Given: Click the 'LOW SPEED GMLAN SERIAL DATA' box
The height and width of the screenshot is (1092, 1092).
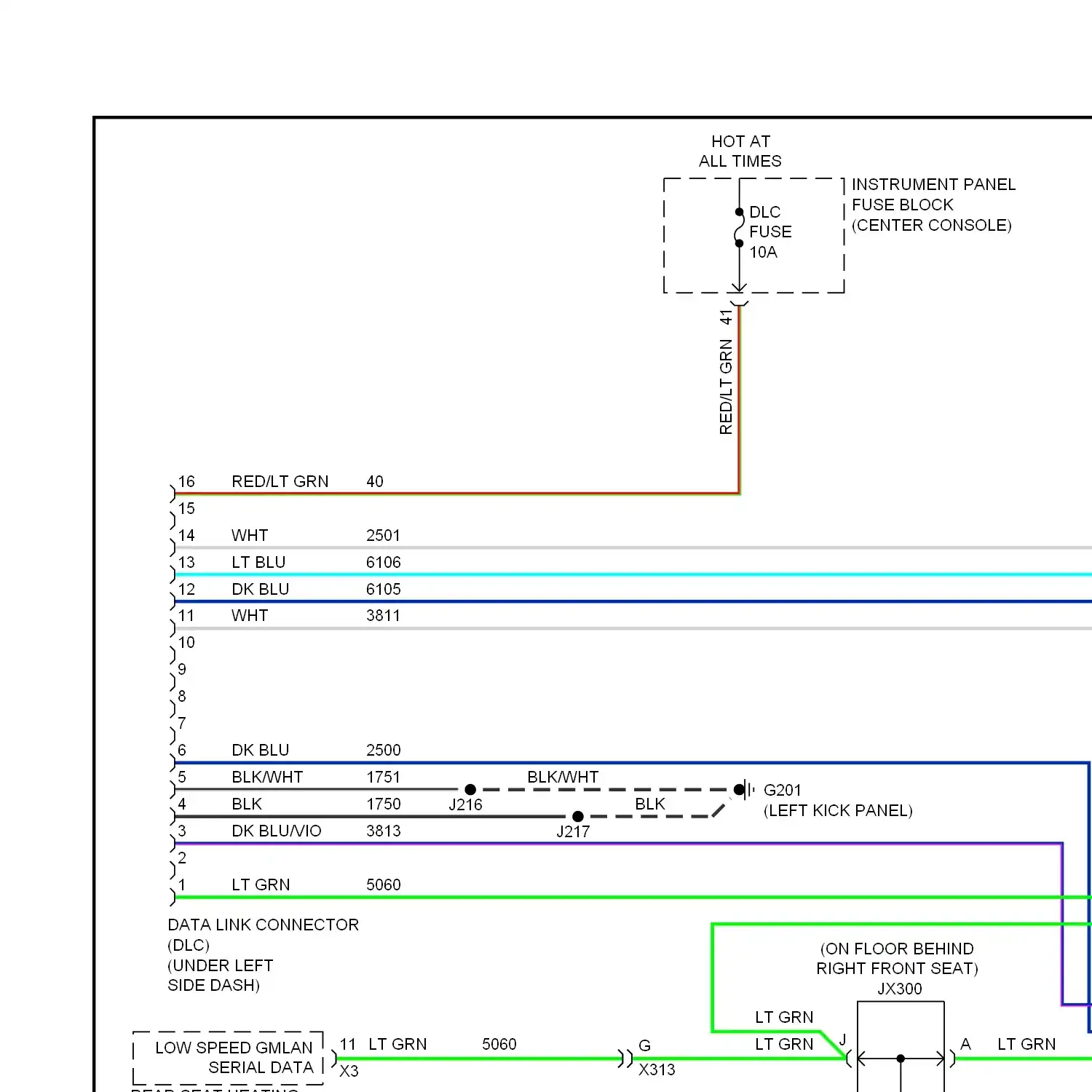Looking at the screenshot, I should pos(228,1058).
